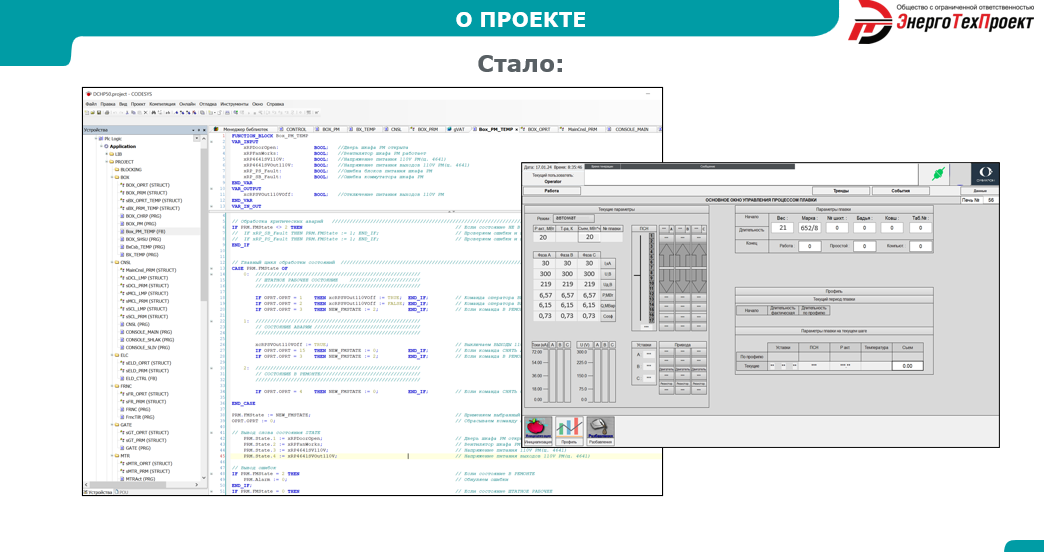Collapse the CNSL folder in the tree
This screenshot has height=552, width=1044.
point(111,262)
